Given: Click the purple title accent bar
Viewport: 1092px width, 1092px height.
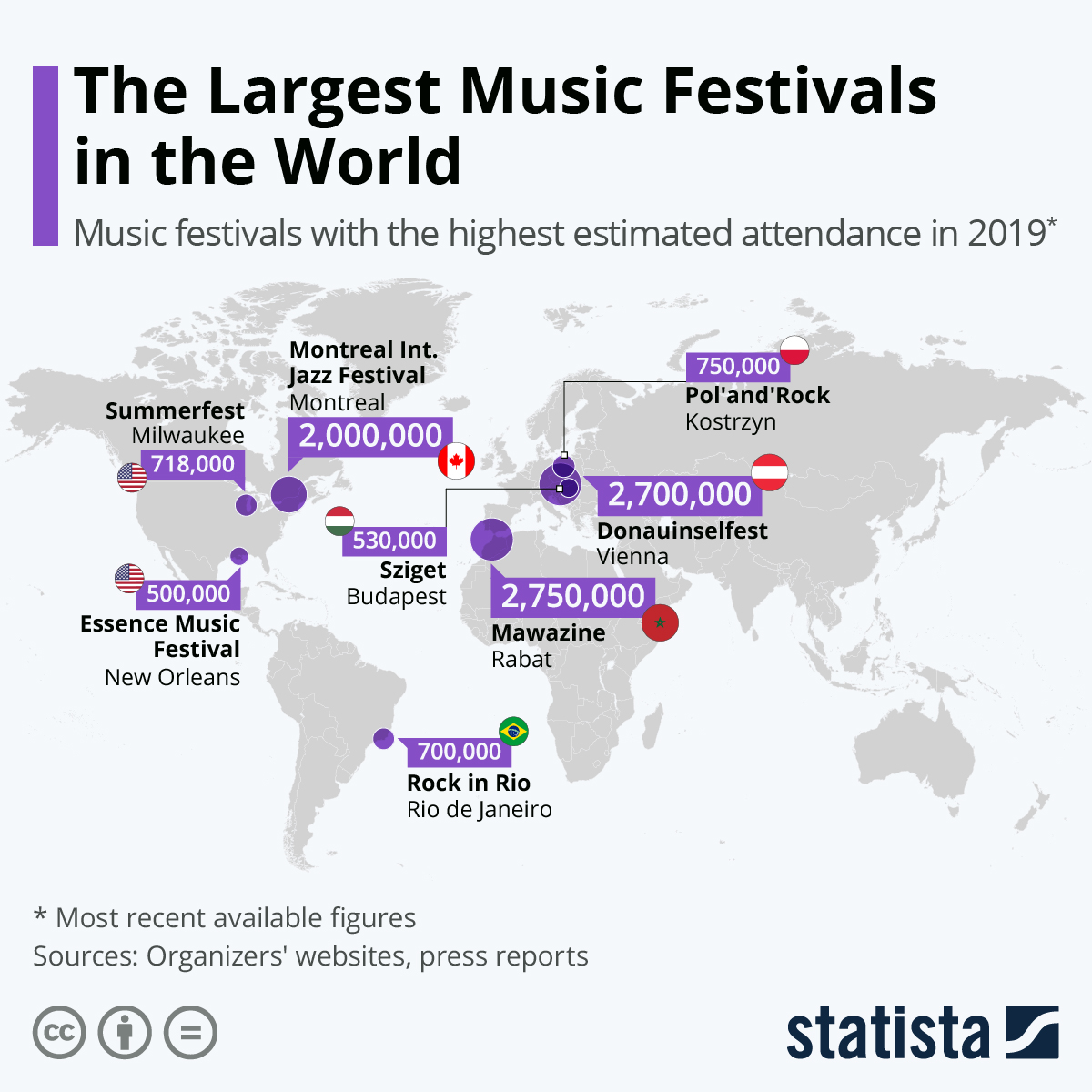Looking at the screenshot, I should coord(45,157).
